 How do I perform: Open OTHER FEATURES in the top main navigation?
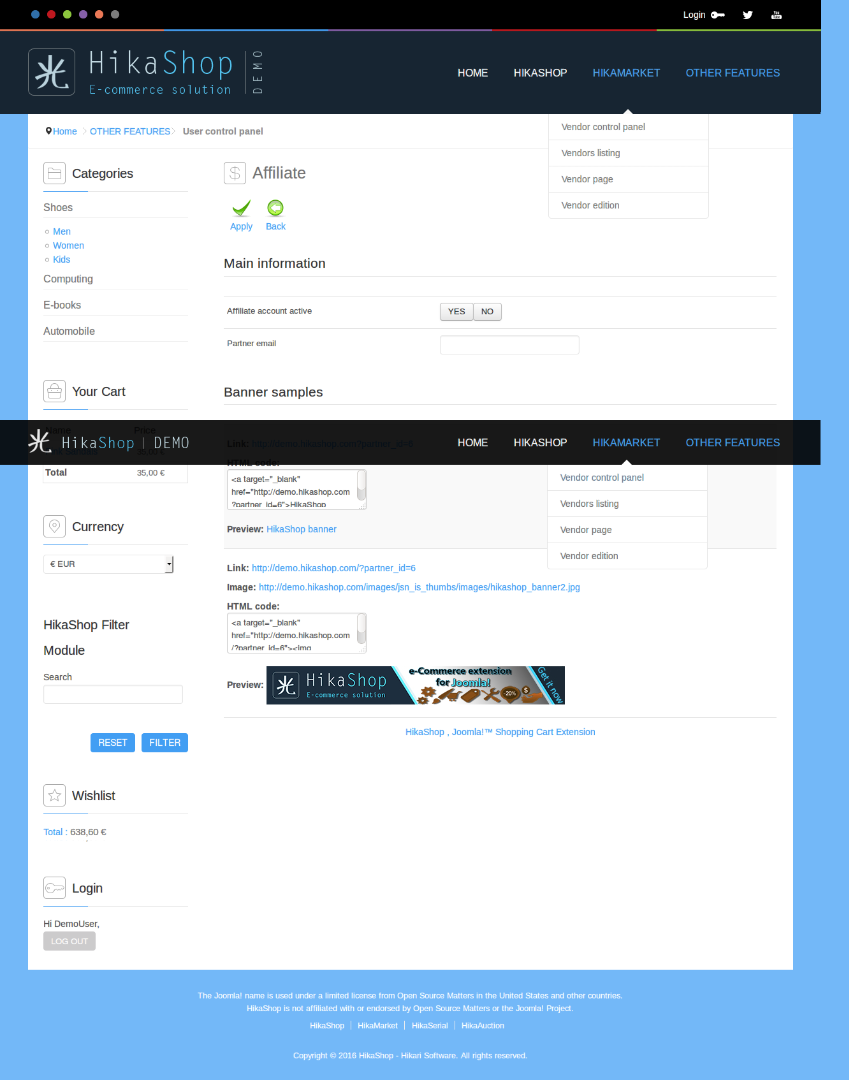[x=733, y=73]
